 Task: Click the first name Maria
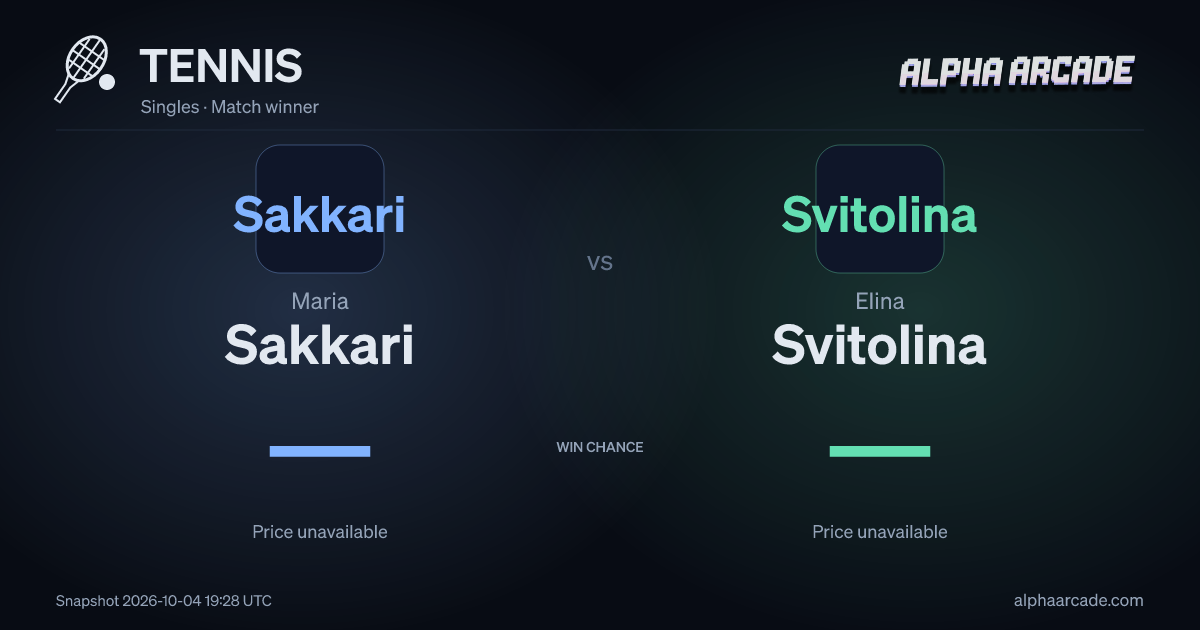320,301
